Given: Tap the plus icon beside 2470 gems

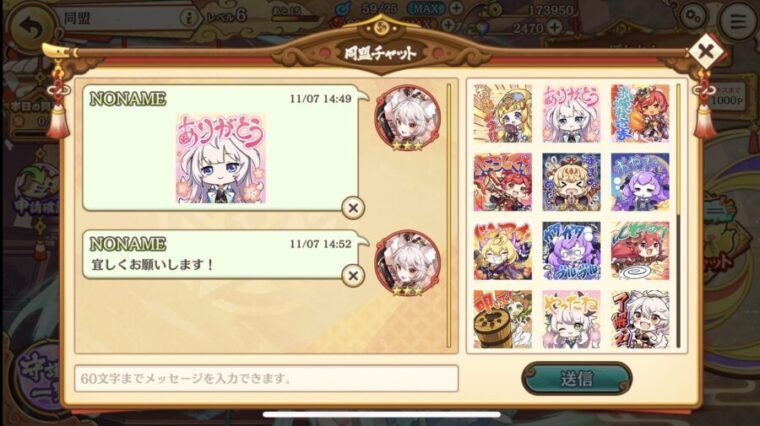Looking at the screenshot, I should 554,27.
